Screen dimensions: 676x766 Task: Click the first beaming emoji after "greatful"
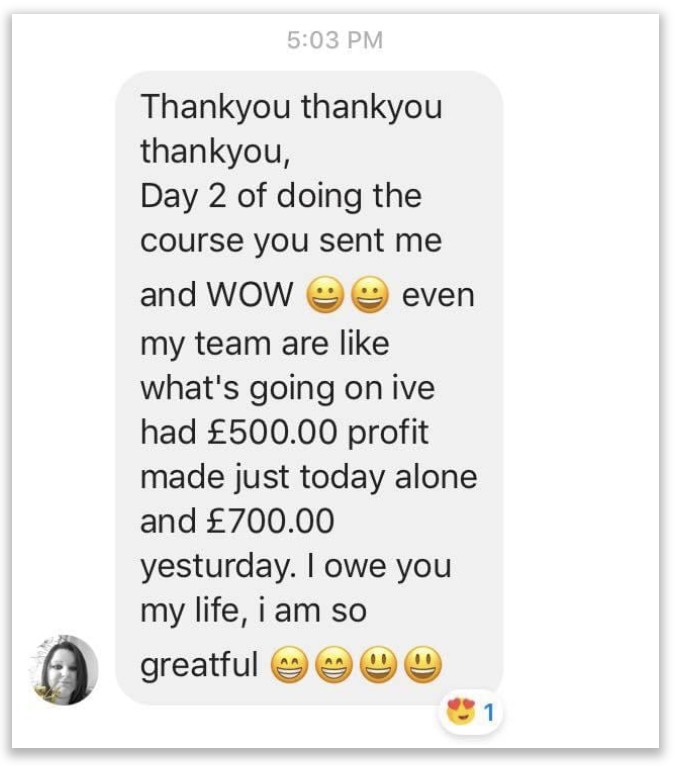point(289,665)
